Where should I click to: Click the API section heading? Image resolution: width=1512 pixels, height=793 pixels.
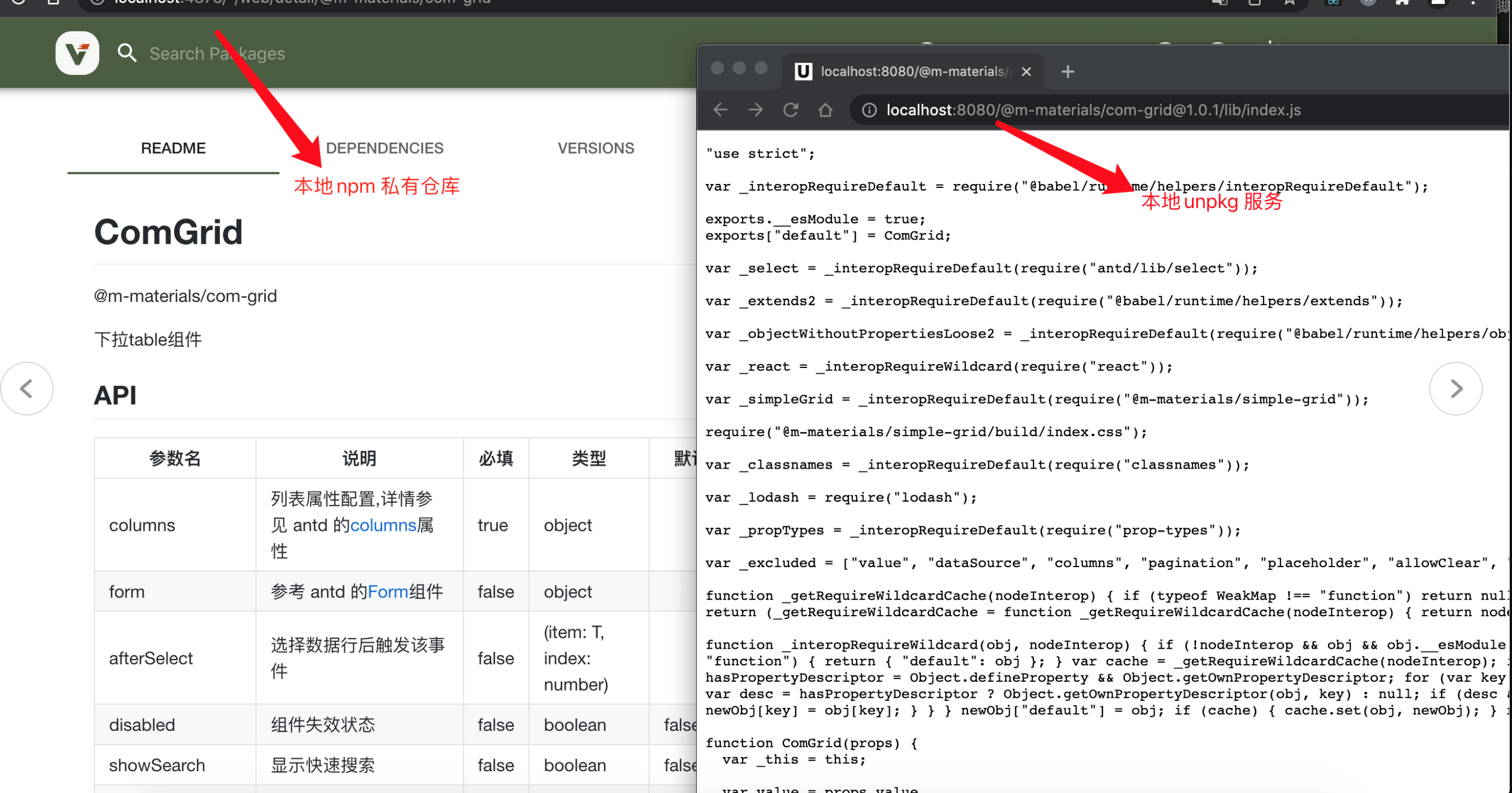point(115,395)
